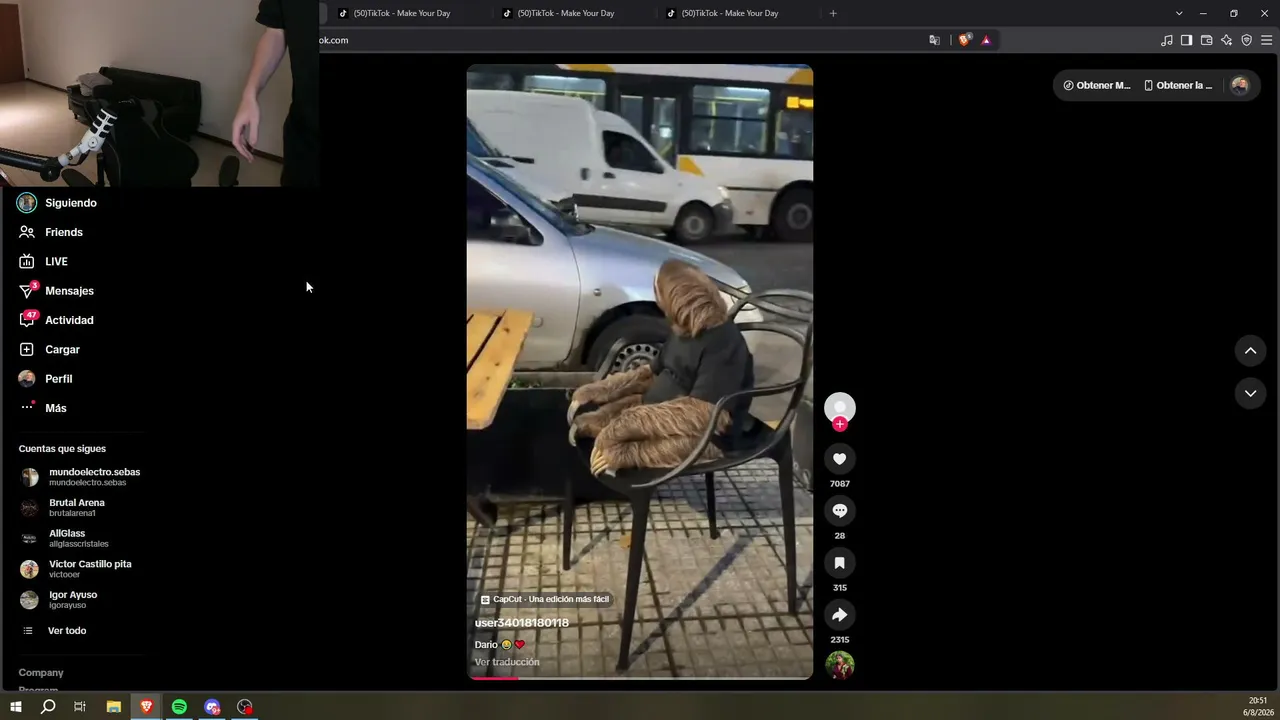Open Task View in the taskbar
The height and width of the screenshot is (720, 1280).
coord(80,707)
